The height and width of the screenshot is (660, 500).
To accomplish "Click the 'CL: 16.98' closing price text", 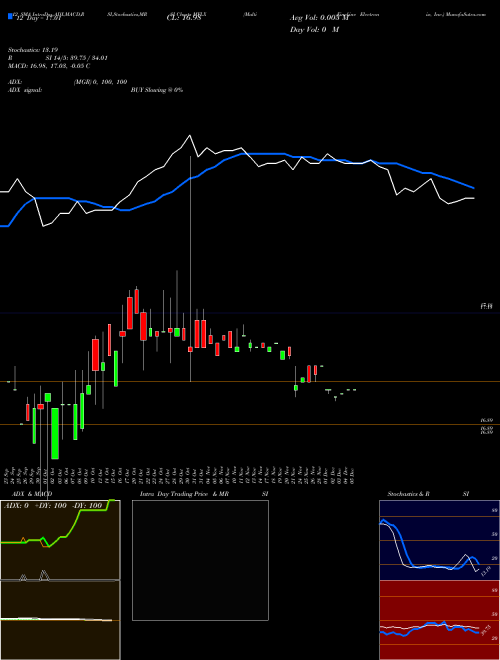I will click(184, 18).
